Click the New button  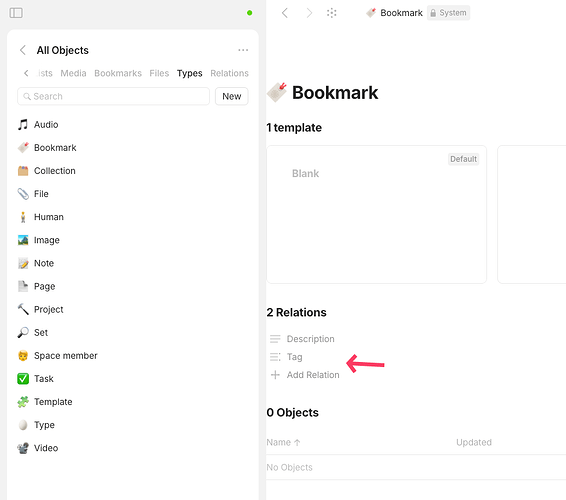(x=232, y=96)
